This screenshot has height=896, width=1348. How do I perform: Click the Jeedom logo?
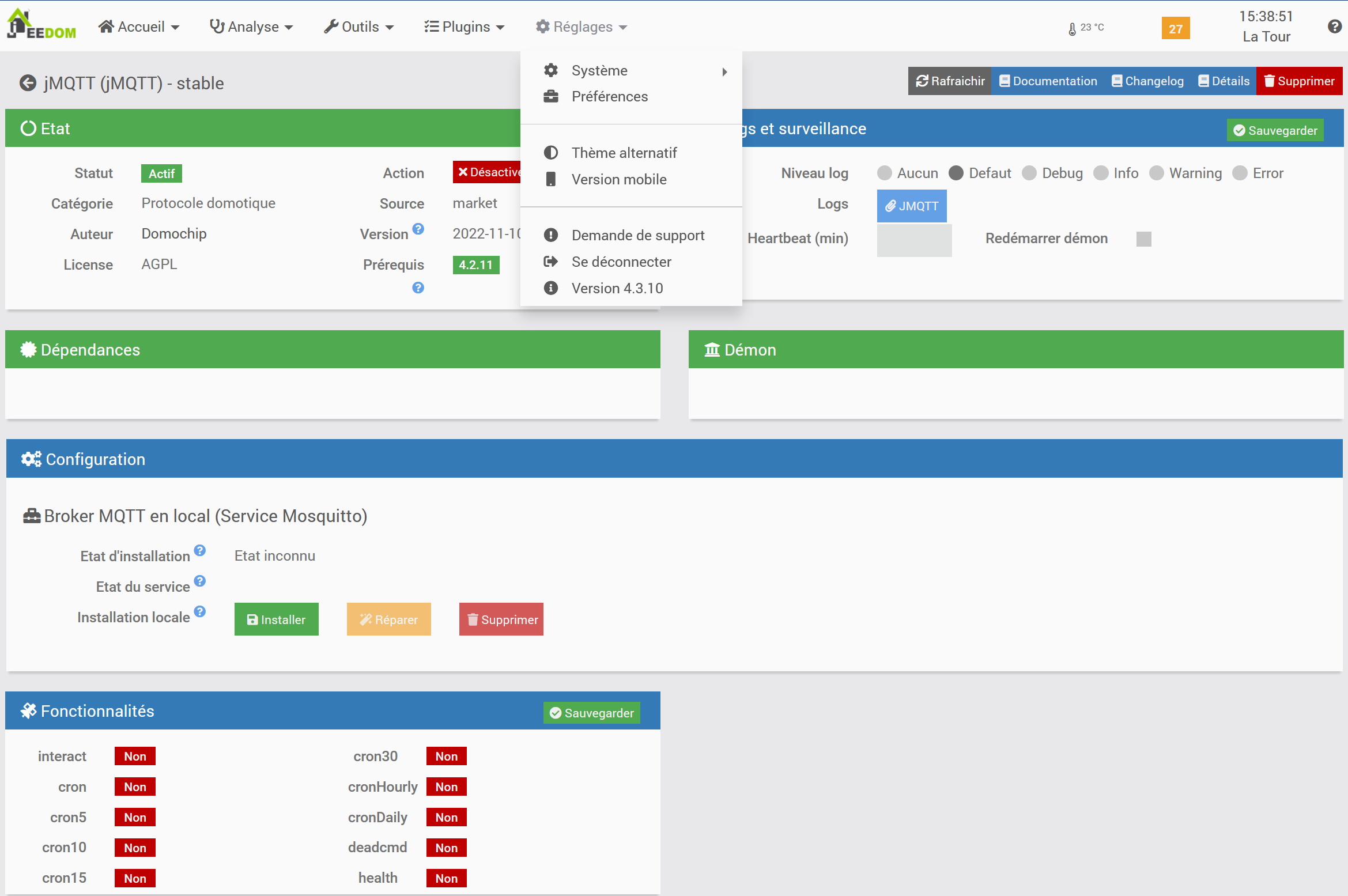[41, 24]
